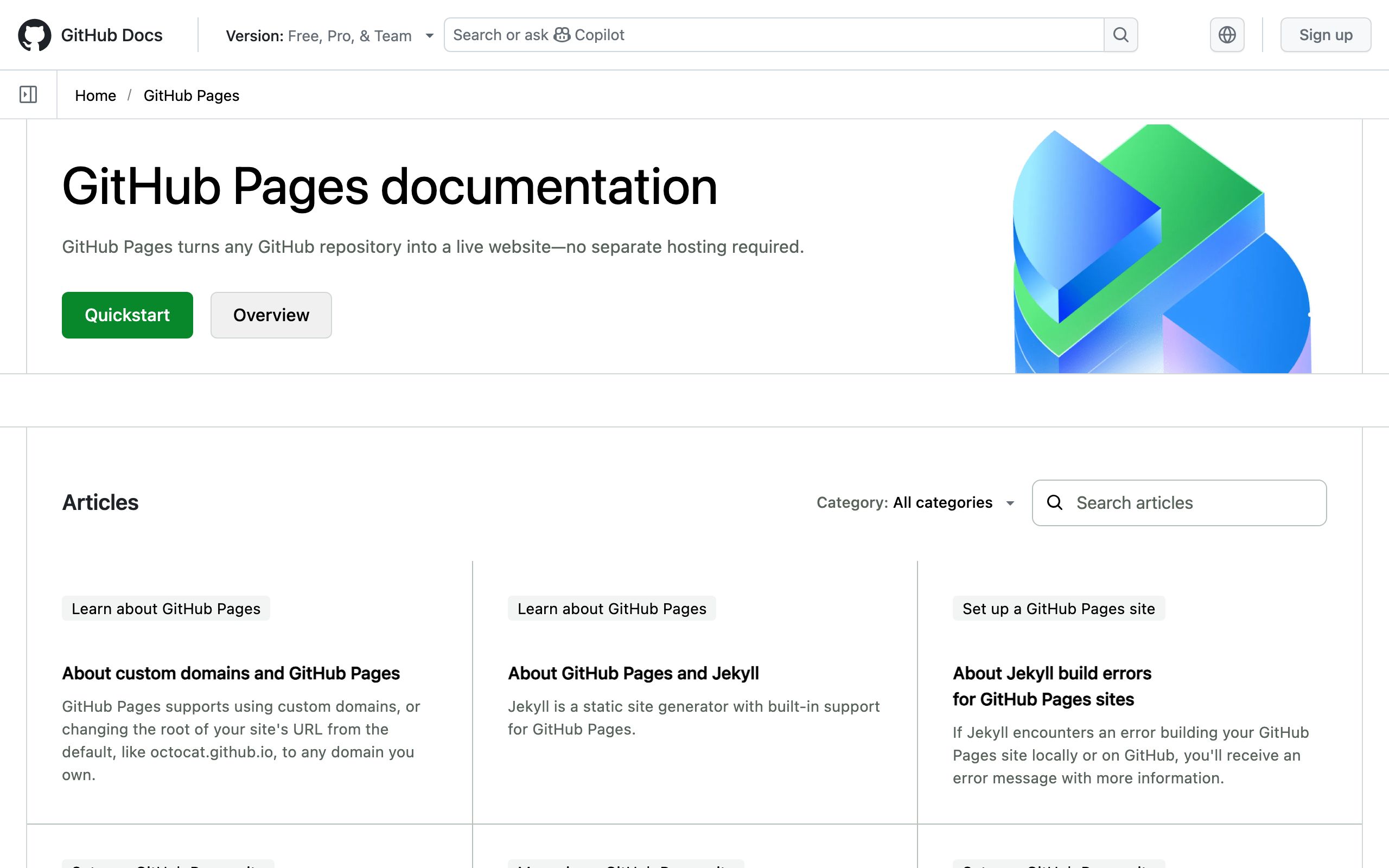Click the Sign up button

1326,35
